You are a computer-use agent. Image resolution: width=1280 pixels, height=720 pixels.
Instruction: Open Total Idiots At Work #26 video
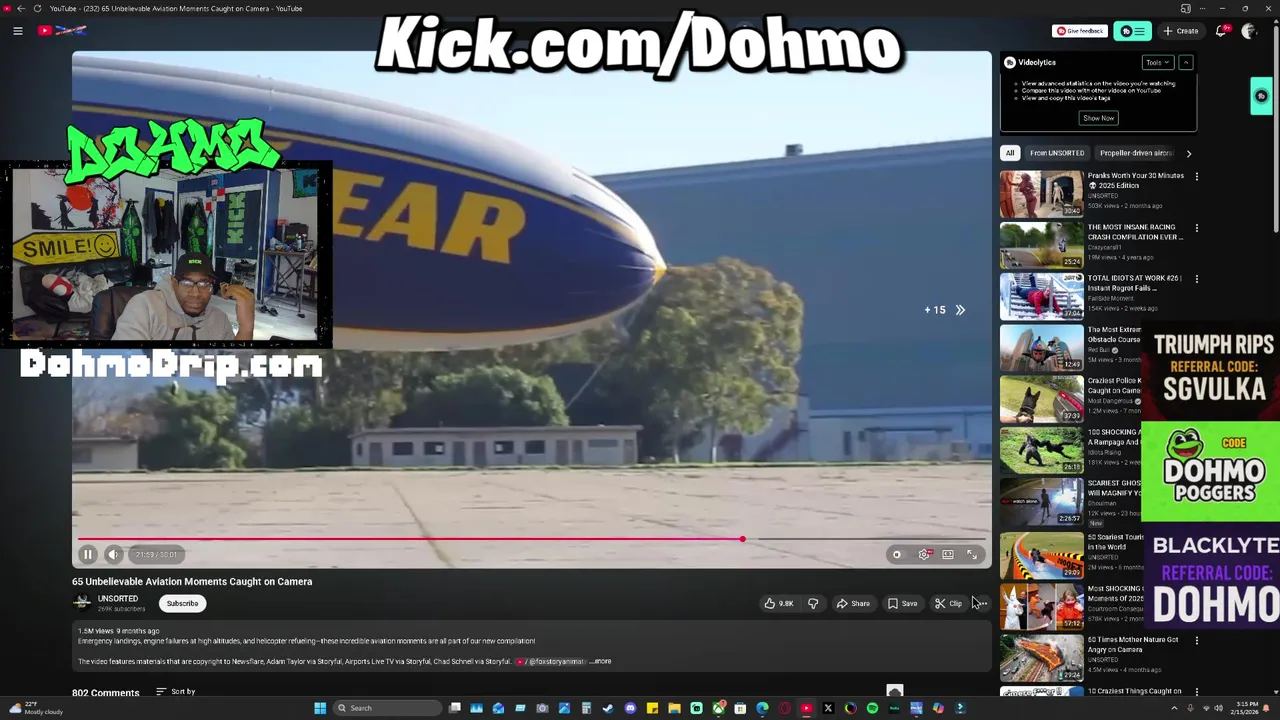(1041, 296)
